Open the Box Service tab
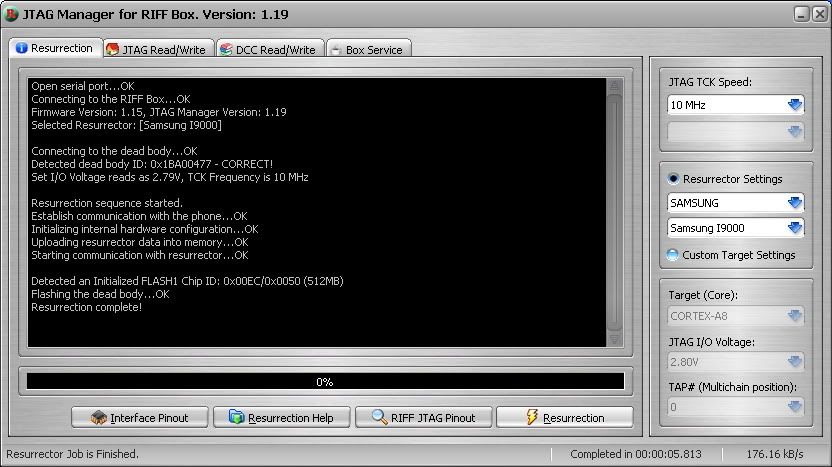832x467 pixels. 369,49
